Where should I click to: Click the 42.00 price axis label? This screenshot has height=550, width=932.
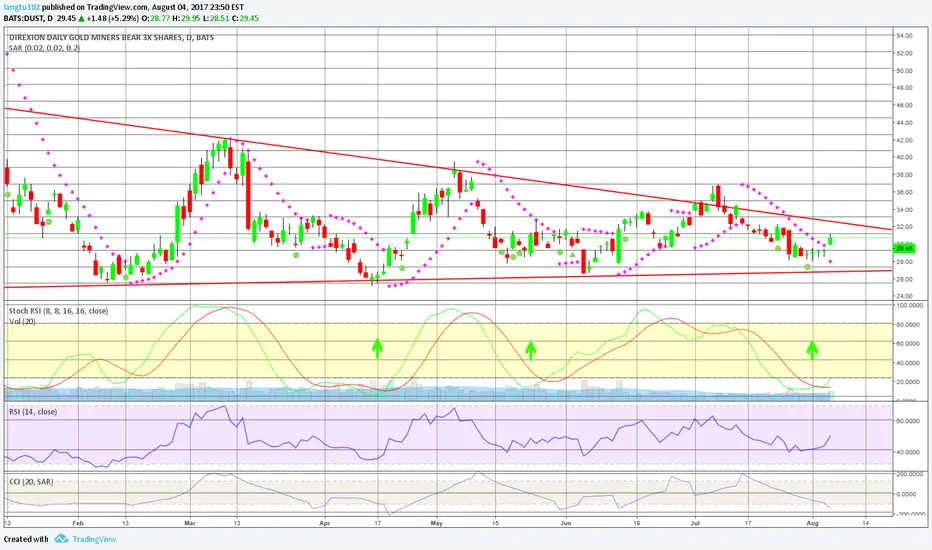pos(904,140)
